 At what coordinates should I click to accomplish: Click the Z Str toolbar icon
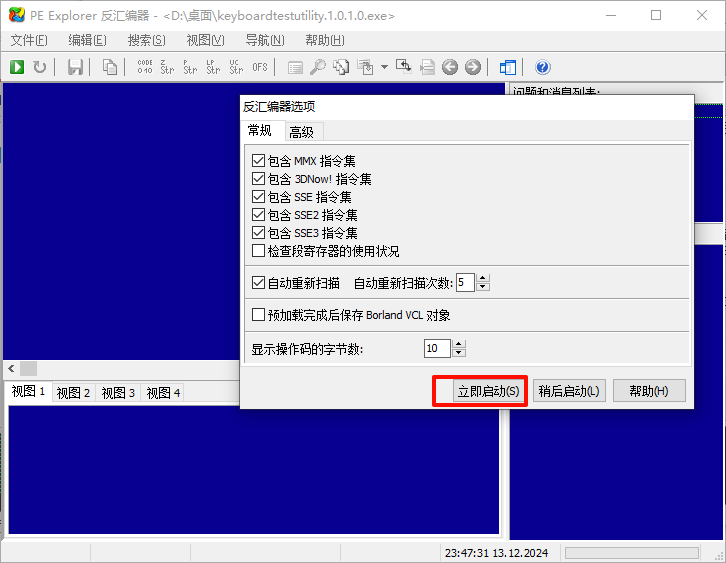tap(167, 67)
